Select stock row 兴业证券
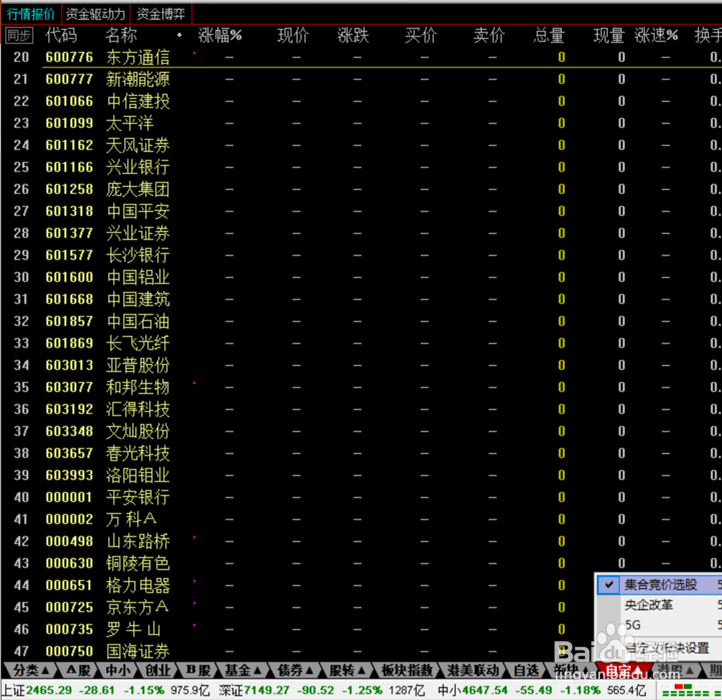This screenshot has width=722, height=700. pyautogui.click(x=361, y=233)
